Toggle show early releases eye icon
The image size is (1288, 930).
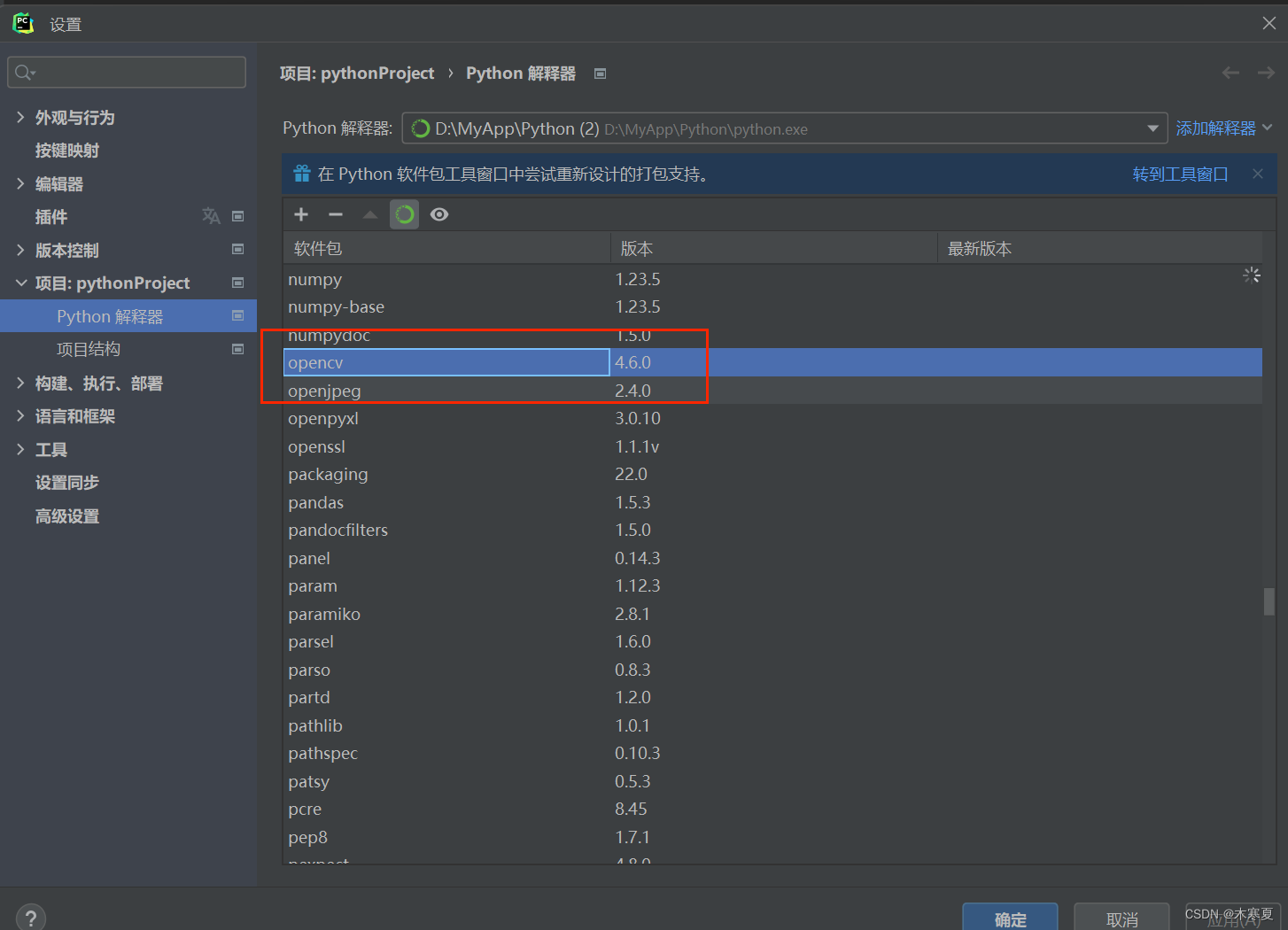click(439, 214)
